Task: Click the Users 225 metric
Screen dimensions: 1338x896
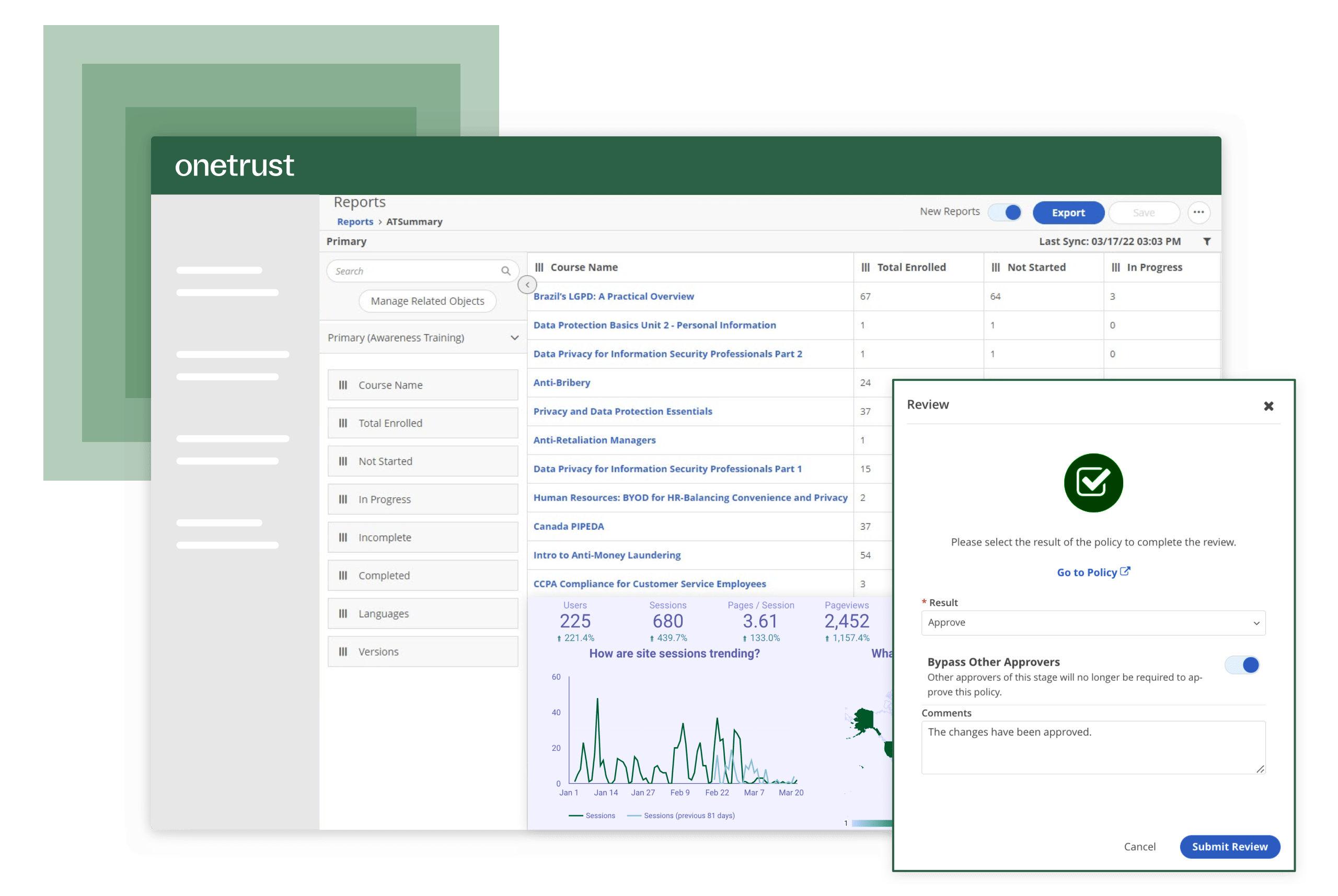Action: tap(575, 621)
